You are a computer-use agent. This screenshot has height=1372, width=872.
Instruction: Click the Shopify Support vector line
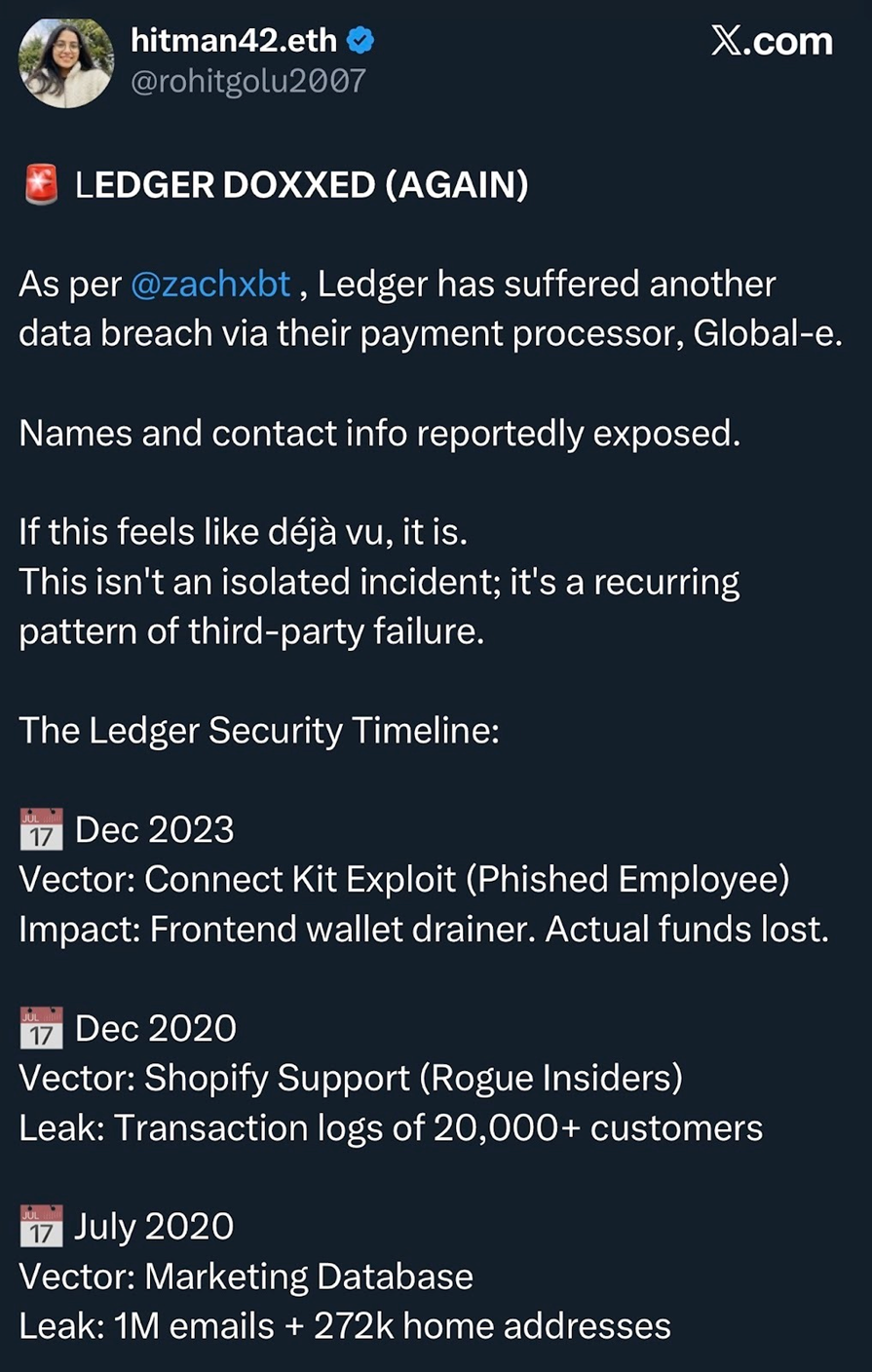point(351,1078)
